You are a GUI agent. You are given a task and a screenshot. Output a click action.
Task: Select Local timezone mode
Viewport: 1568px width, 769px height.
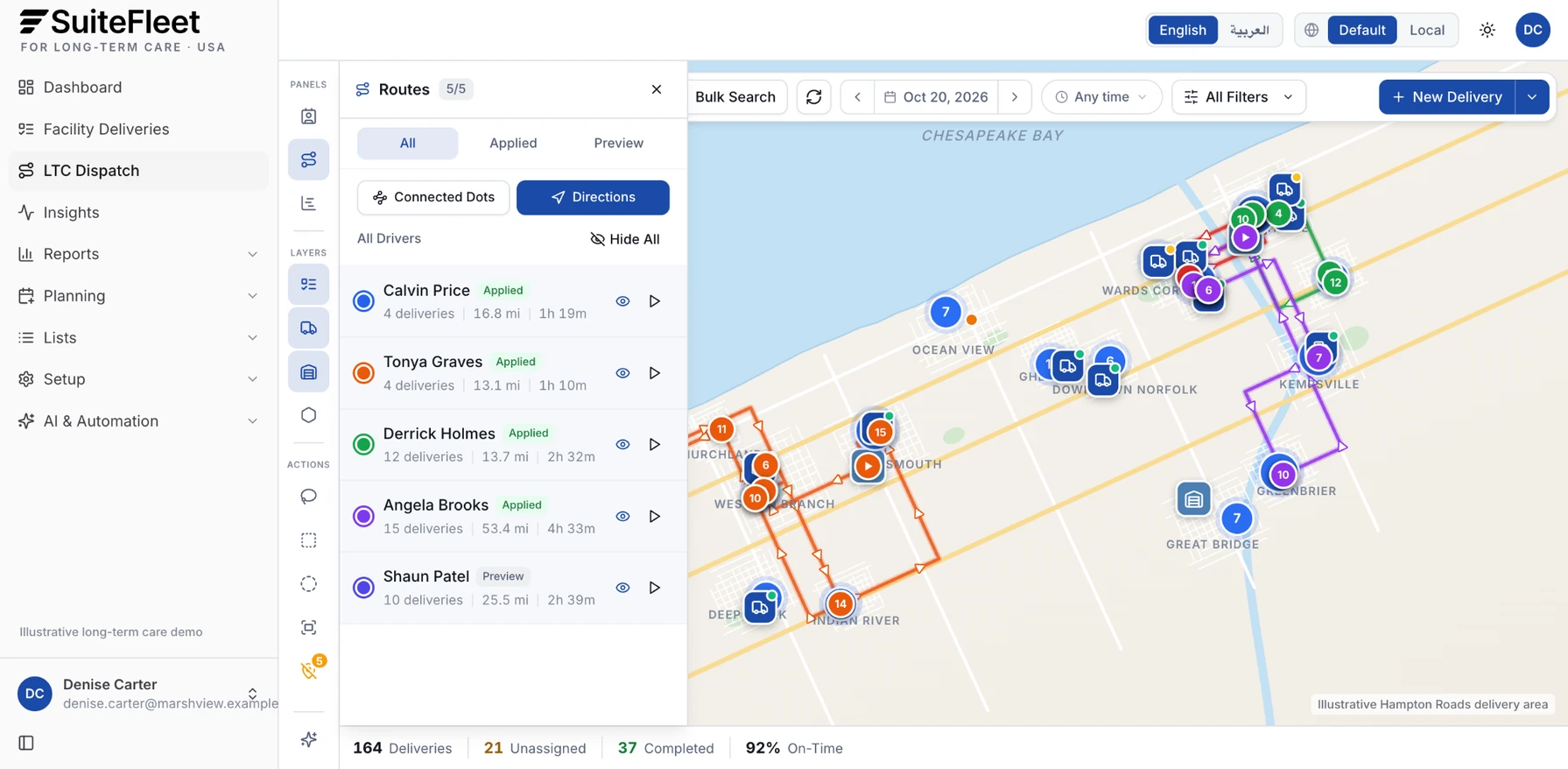(x=1426, y=30)
